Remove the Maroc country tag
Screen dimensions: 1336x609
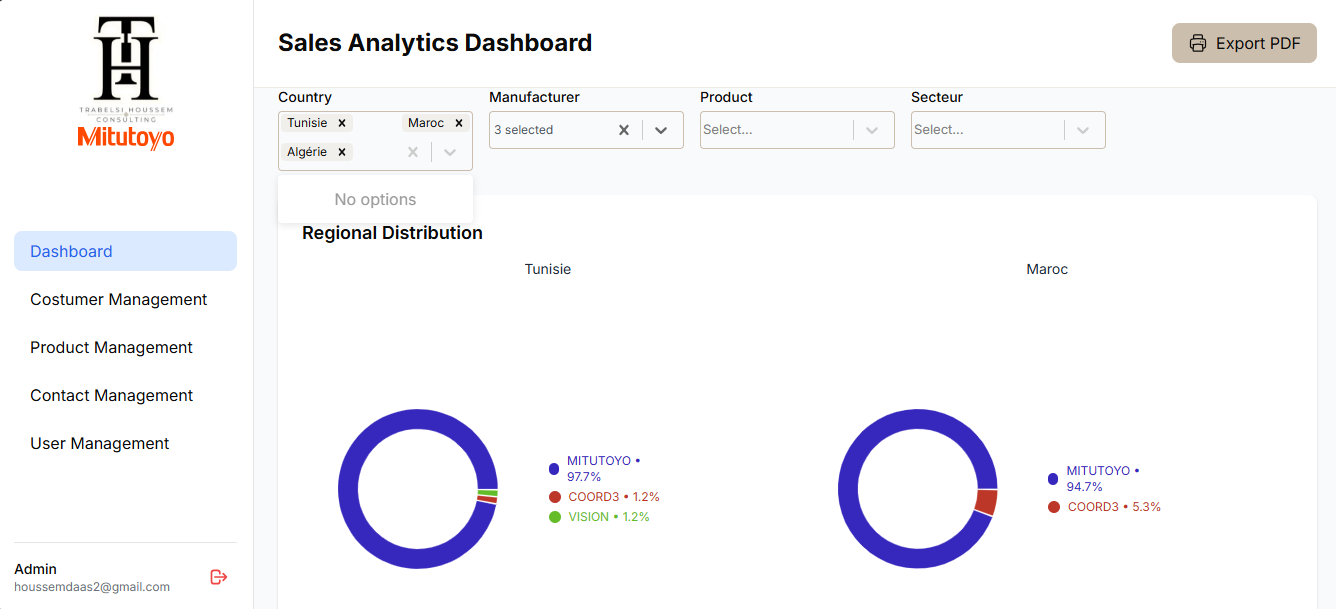click(459, 123)
